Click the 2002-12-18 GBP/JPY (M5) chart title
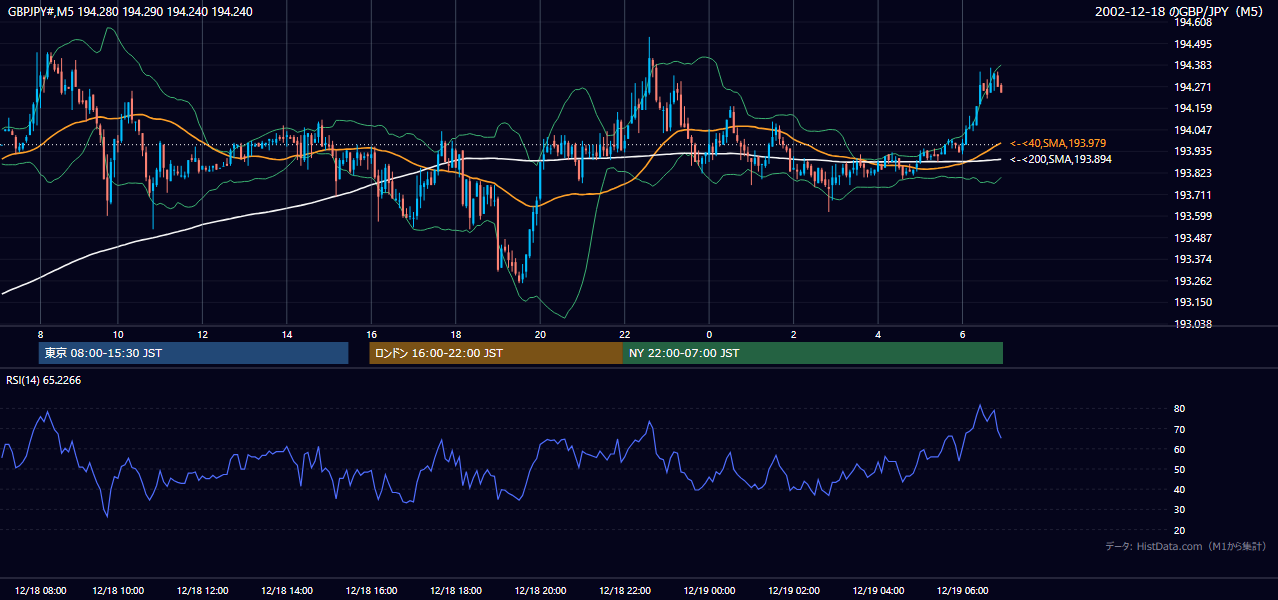 (x=1181, y=11)
